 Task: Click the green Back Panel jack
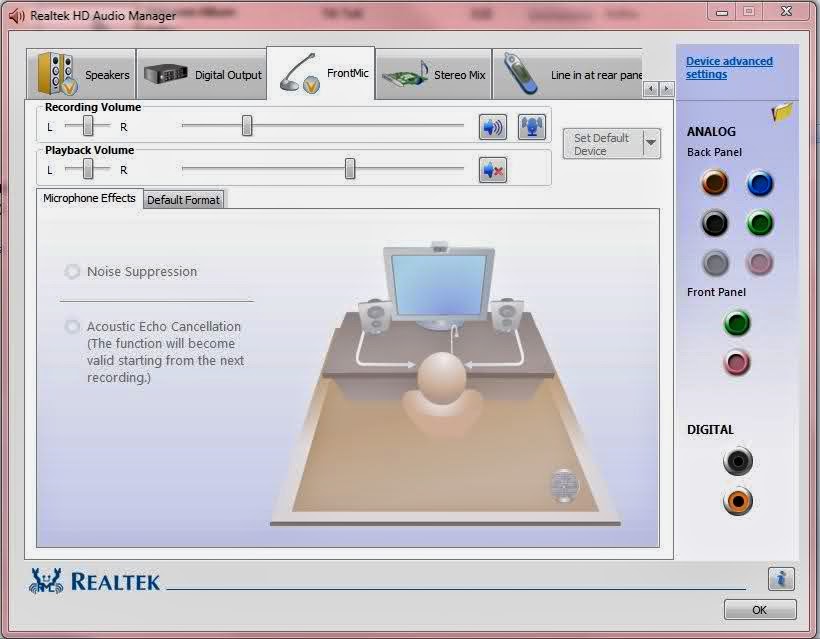[760, 223]
